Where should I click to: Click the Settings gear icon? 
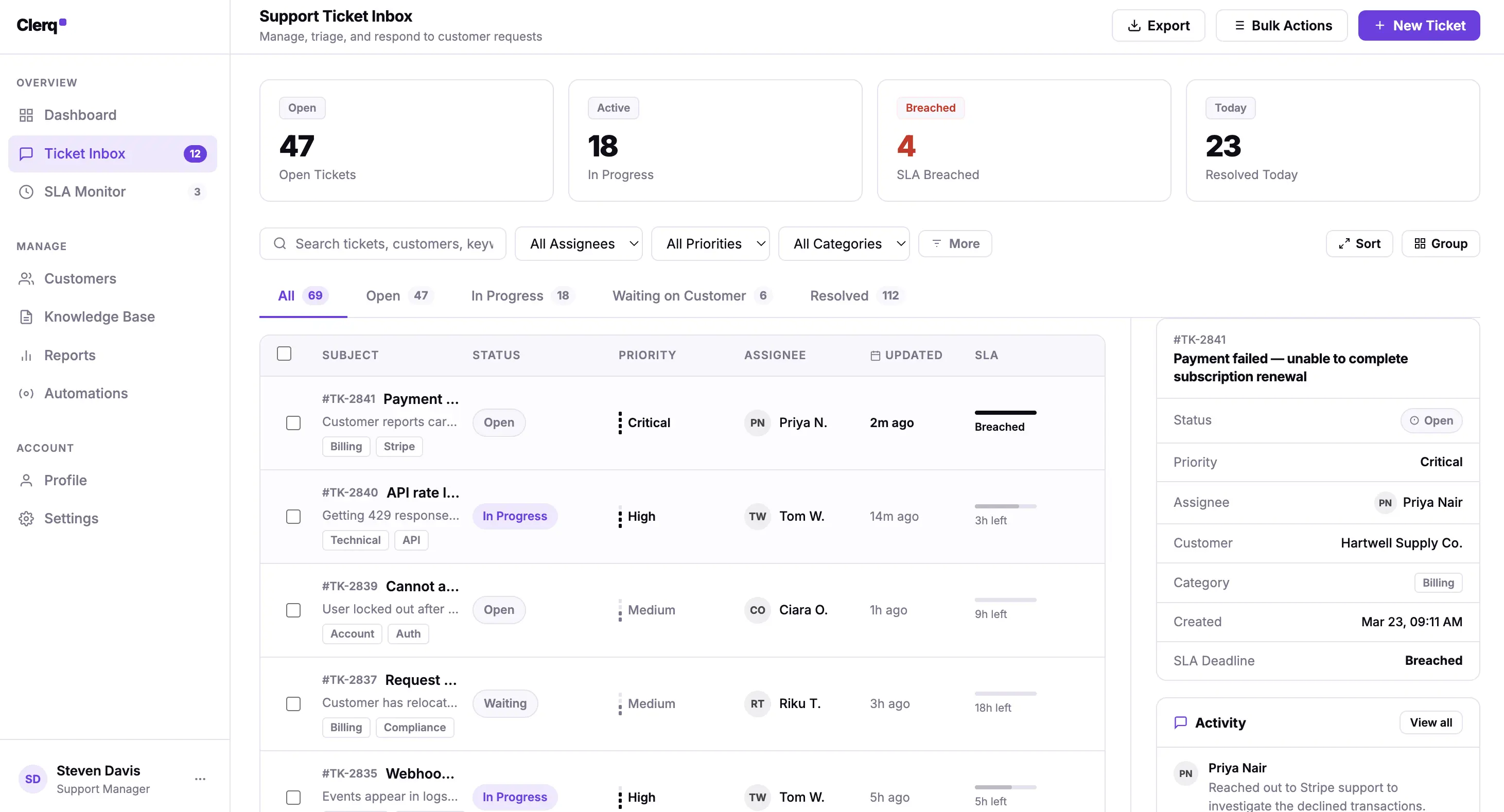pyautogui.click(x=26, y=518)
